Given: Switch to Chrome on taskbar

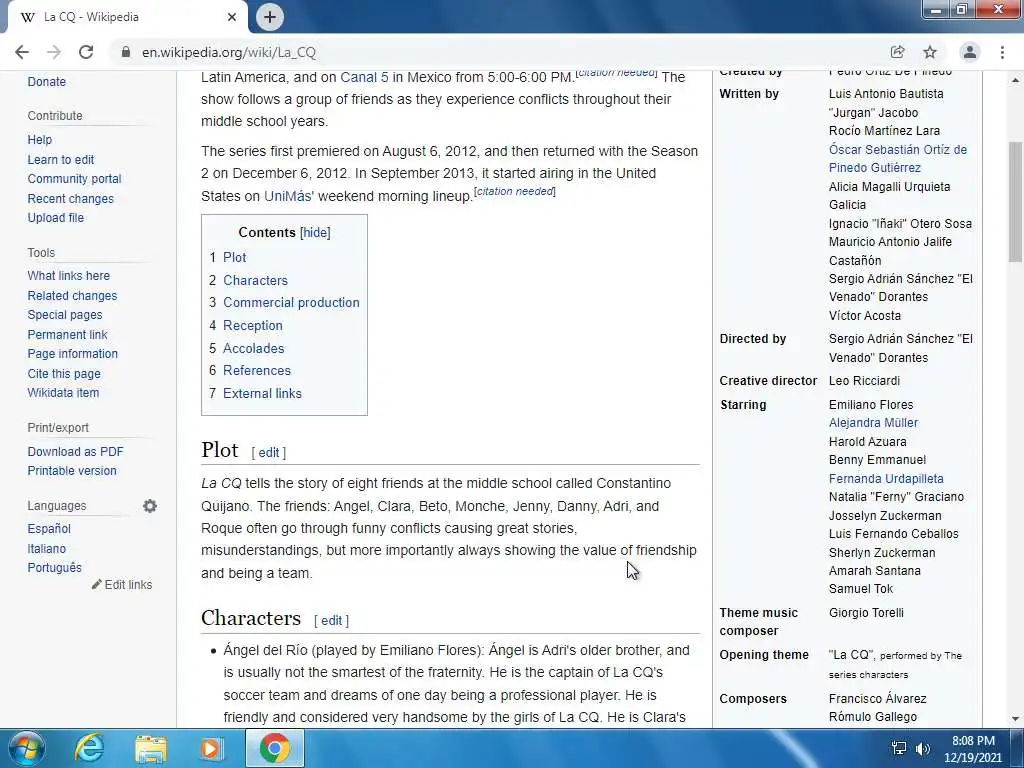Looking at the screenshot, I should click(274, 748).
